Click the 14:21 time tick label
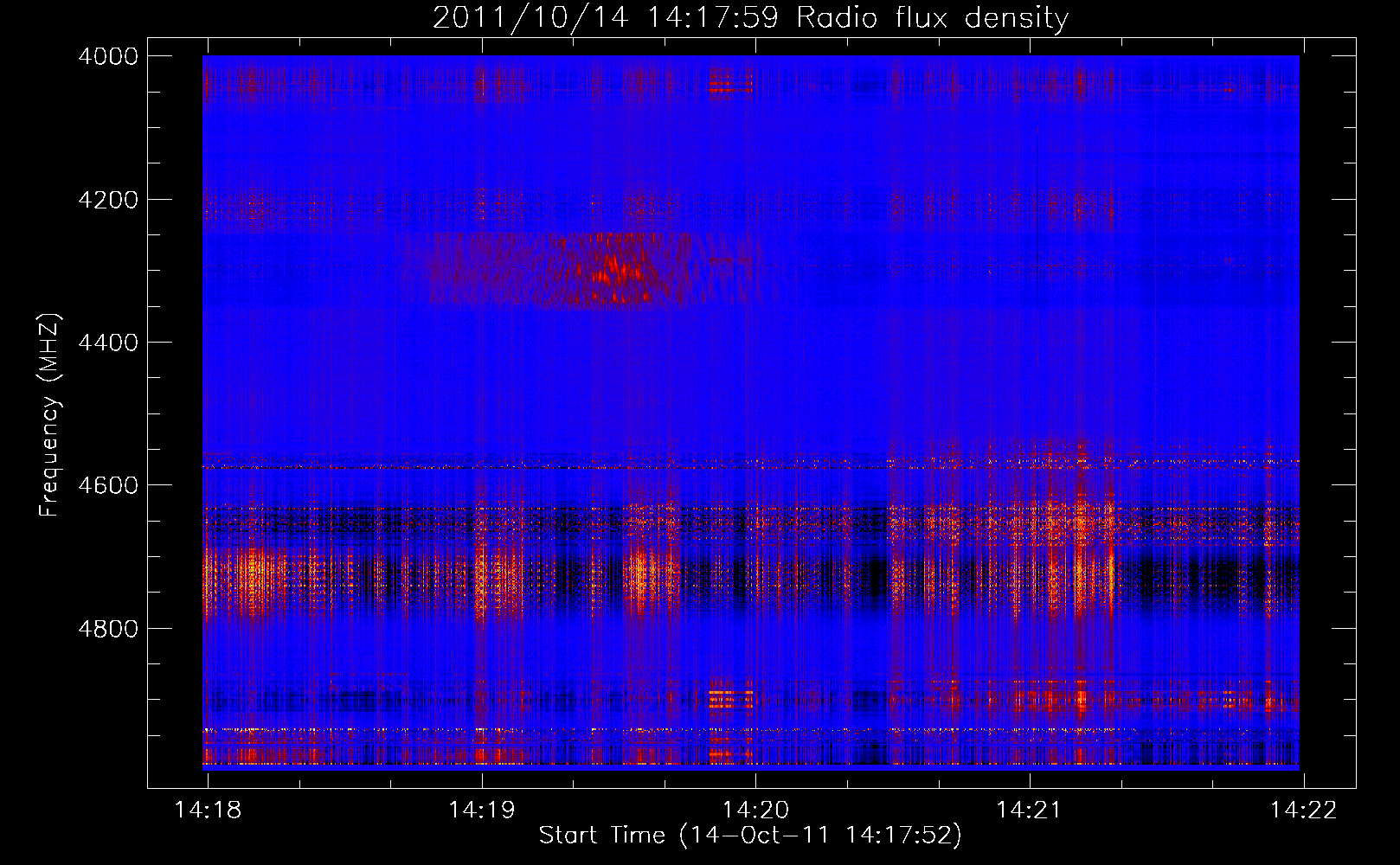The width and height of the screenshot is (1400, 865). (x=1030, y=811)
